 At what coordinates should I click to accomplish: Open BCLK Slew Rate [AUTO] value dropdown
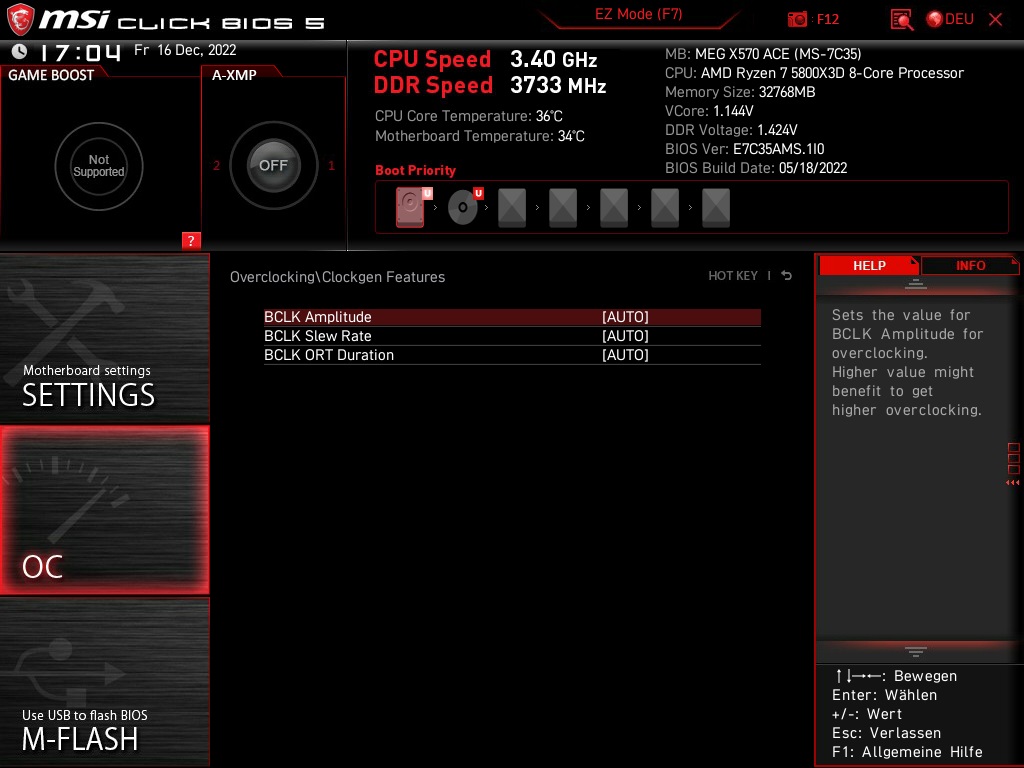coord(625,336)
